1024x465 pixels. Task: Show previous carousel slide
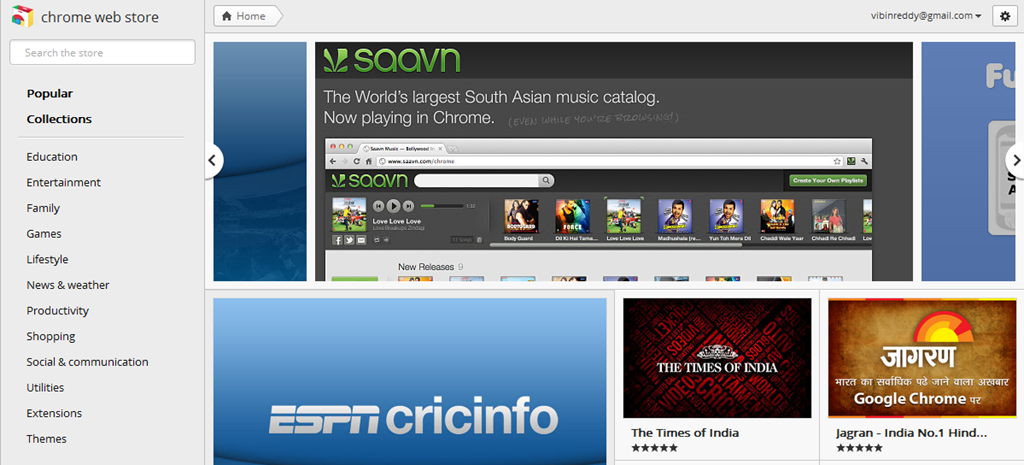[213, 160]
